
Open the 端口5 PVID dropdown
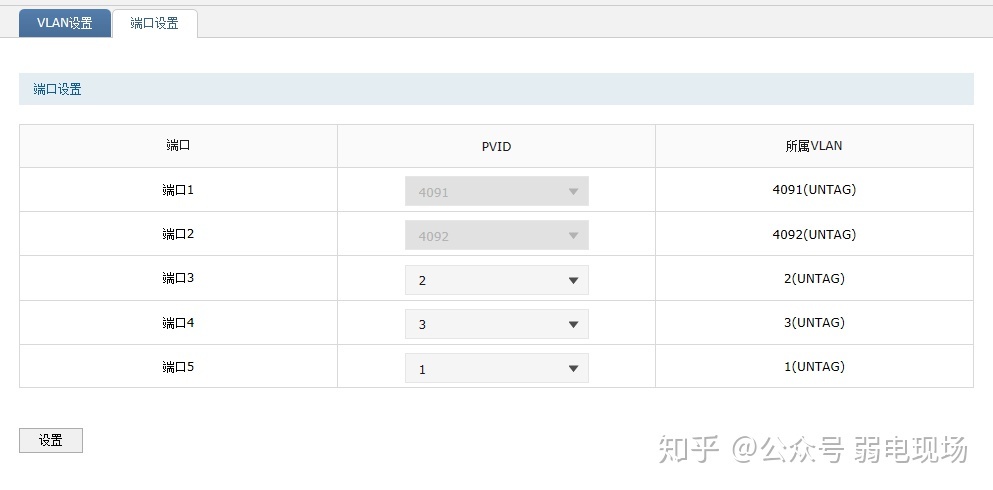pyautogui.click(x=496, y=368)
